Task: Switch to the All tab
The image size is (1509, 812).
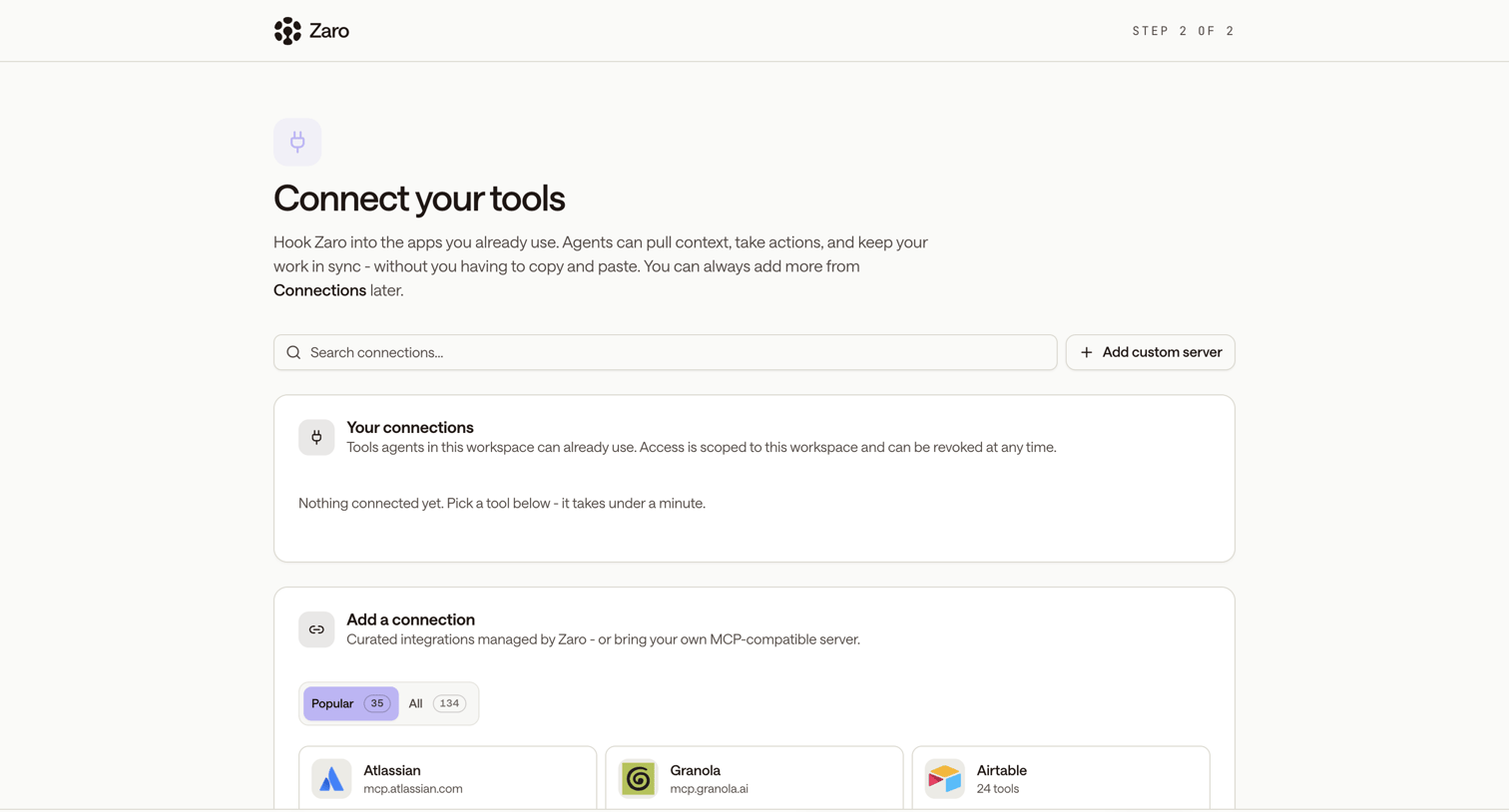Action: 437,703
